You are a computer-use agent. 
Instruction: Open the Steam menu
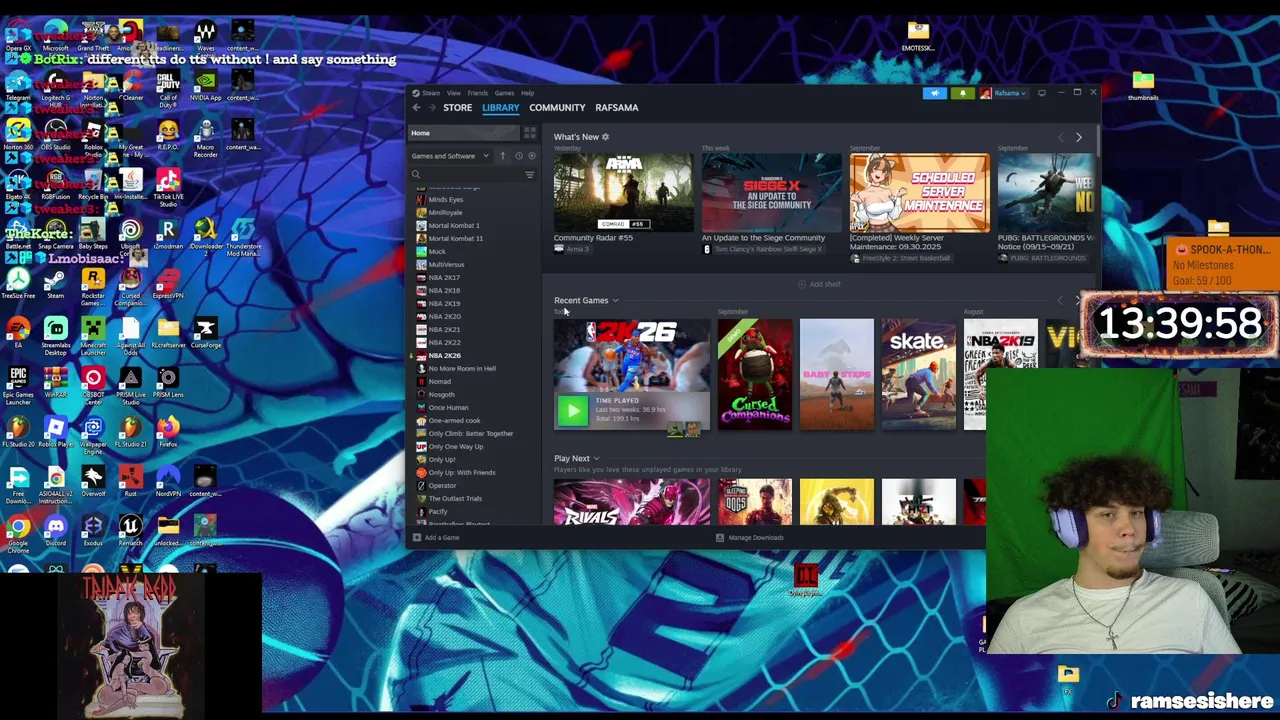430,93
